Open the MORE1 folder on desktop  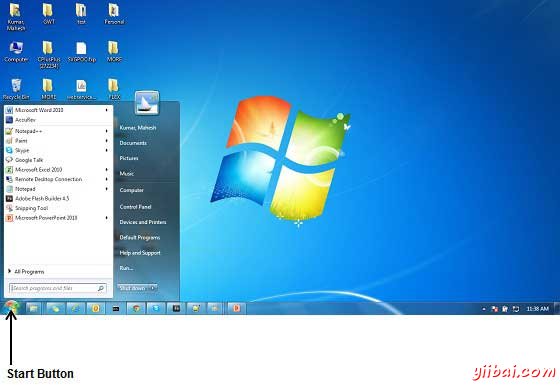[x=48, y=89]
